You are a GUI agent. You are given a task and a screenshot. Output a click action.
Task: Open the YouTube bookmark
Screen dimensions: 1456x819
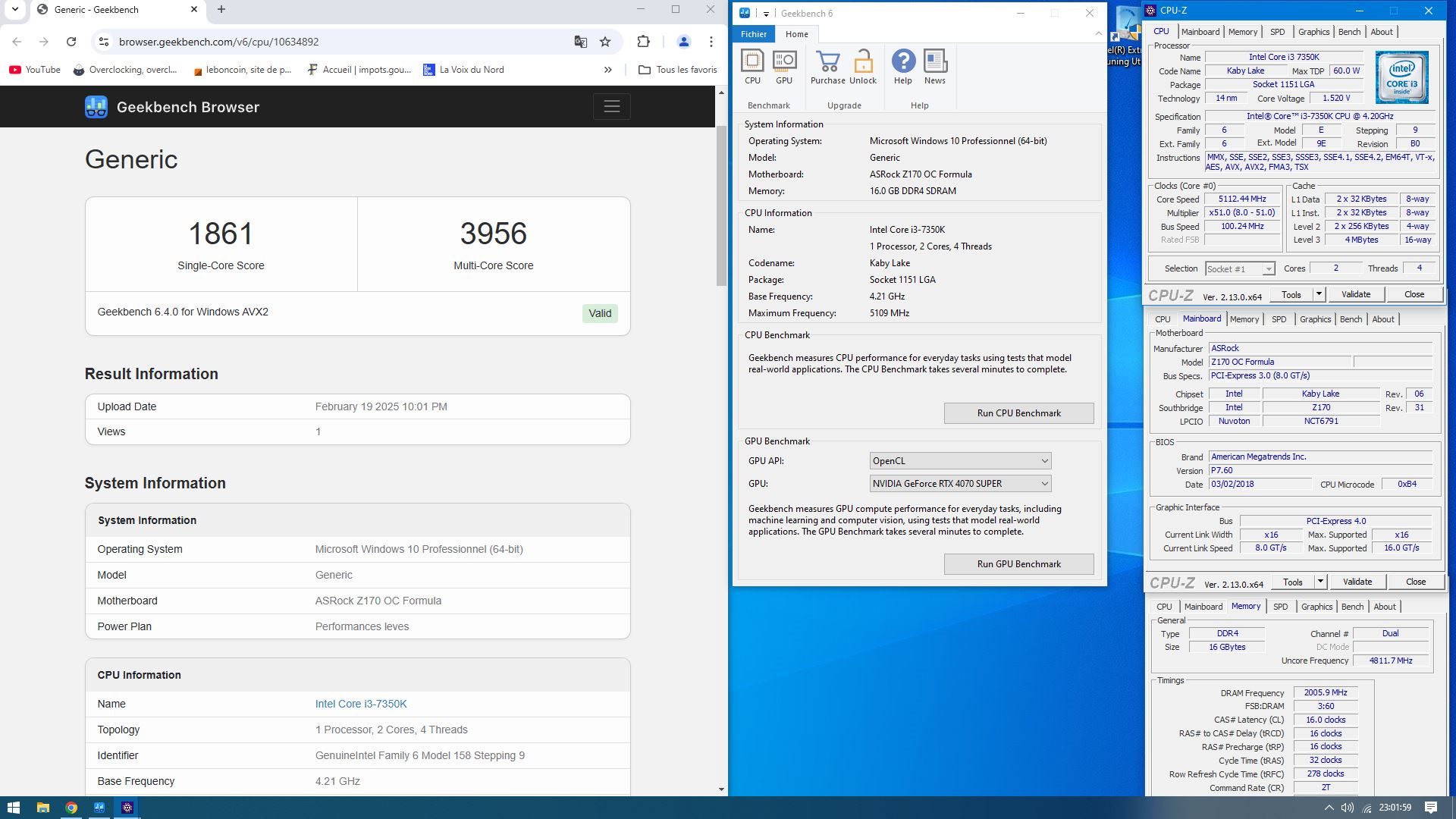pos(35,70)
